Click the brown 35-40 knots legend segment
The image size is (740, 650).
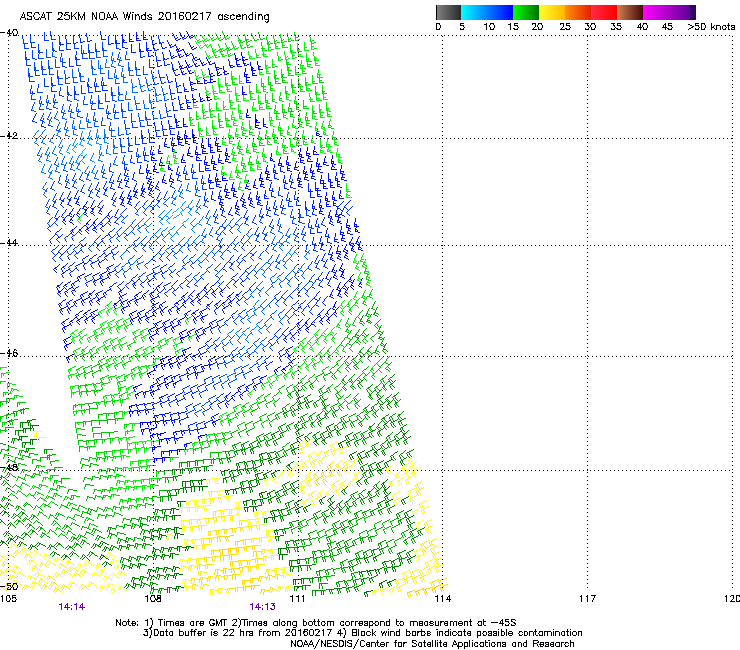click(630, 12)
